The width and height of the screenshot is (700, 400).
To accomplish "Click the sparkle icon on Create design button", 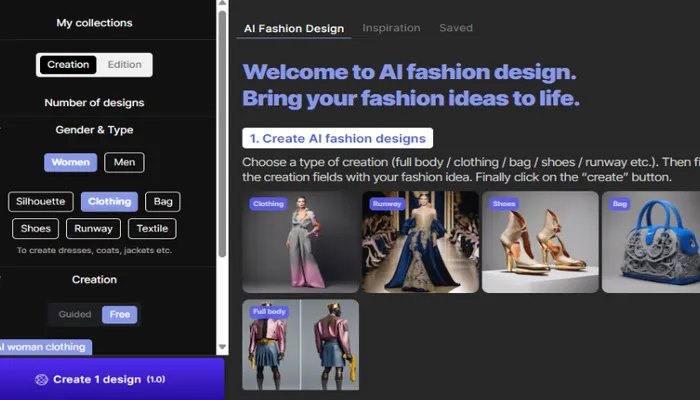I will click(41, 380).
